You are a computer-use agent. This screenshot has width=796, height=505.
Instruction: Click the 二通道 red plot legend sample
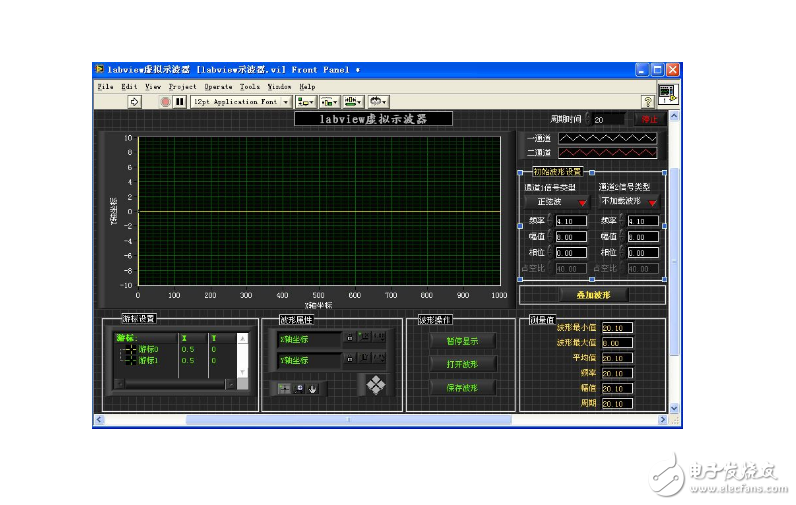(x=608, y=153)
